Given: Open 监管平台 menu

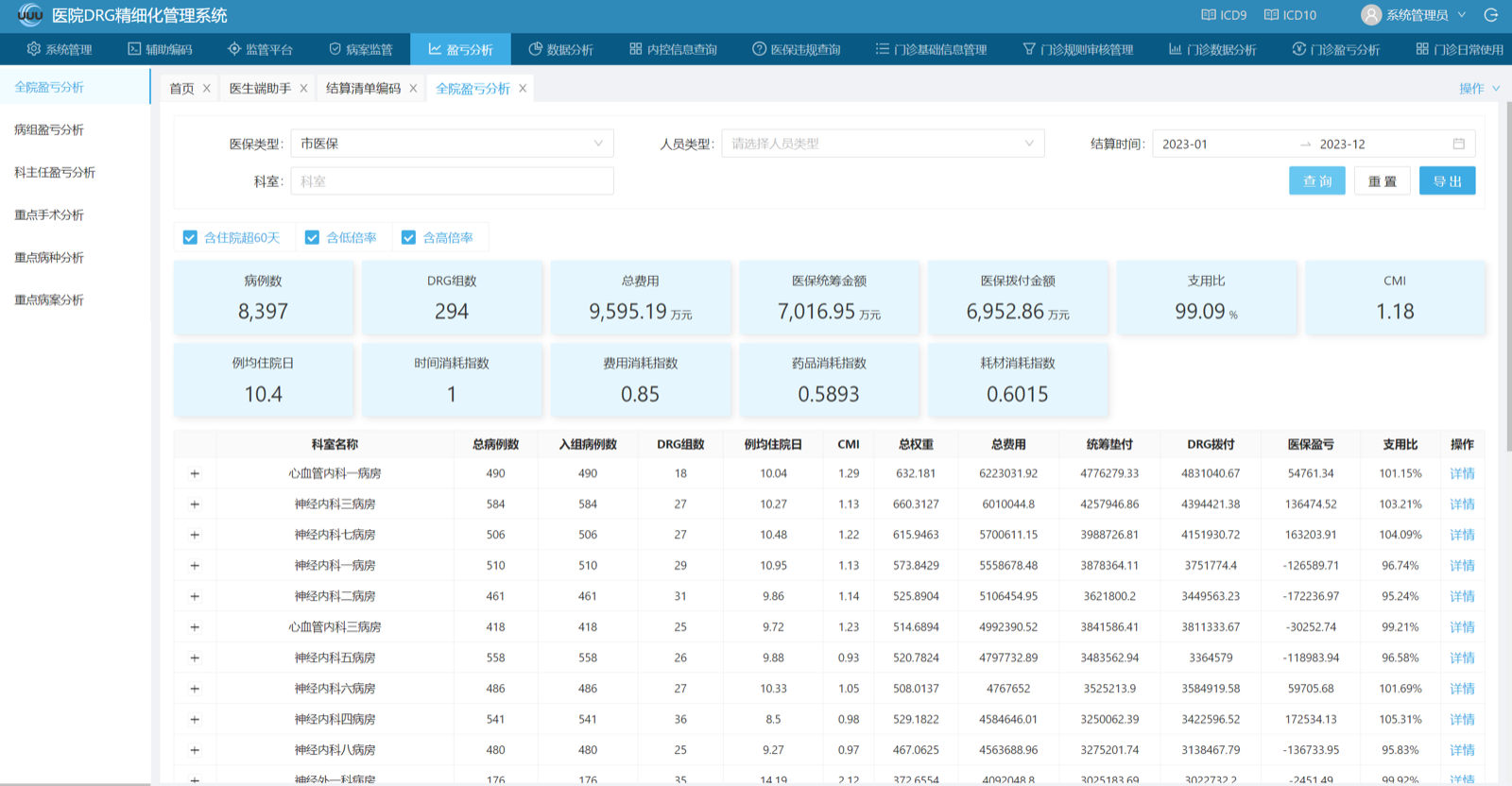Looking at the screenshot, I should pyautogui.click(x=260, y=49).
